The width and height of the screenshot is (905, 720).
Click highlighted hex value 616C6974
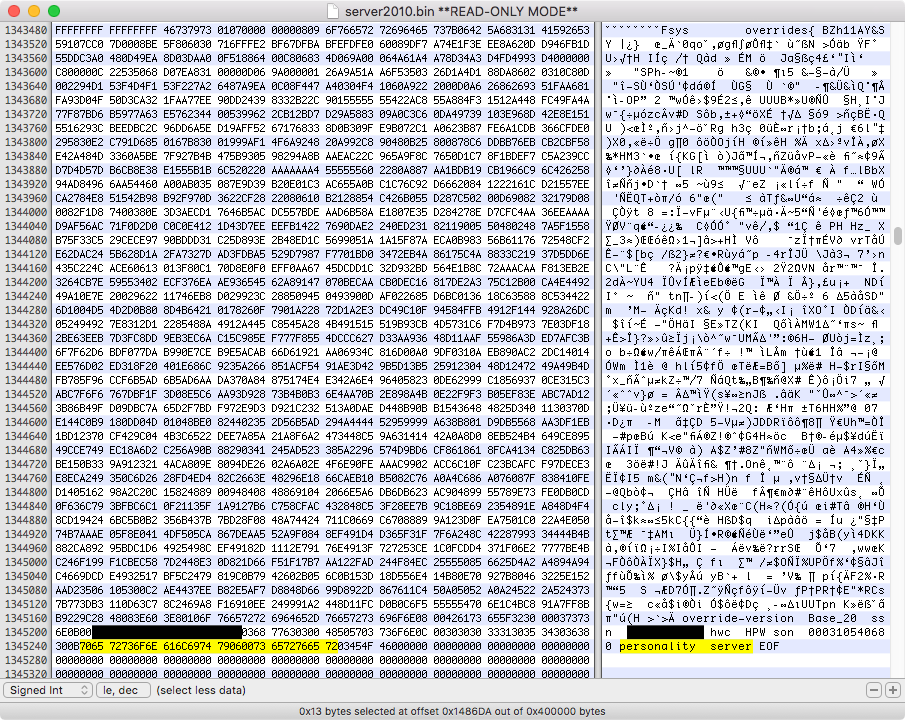pos(187,646)
